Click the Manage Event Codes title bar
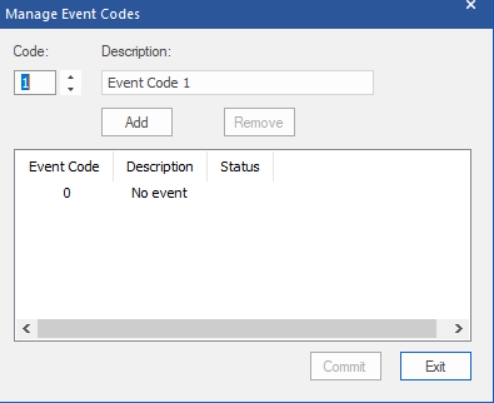 pyautogui.click(x=233, y=14)
